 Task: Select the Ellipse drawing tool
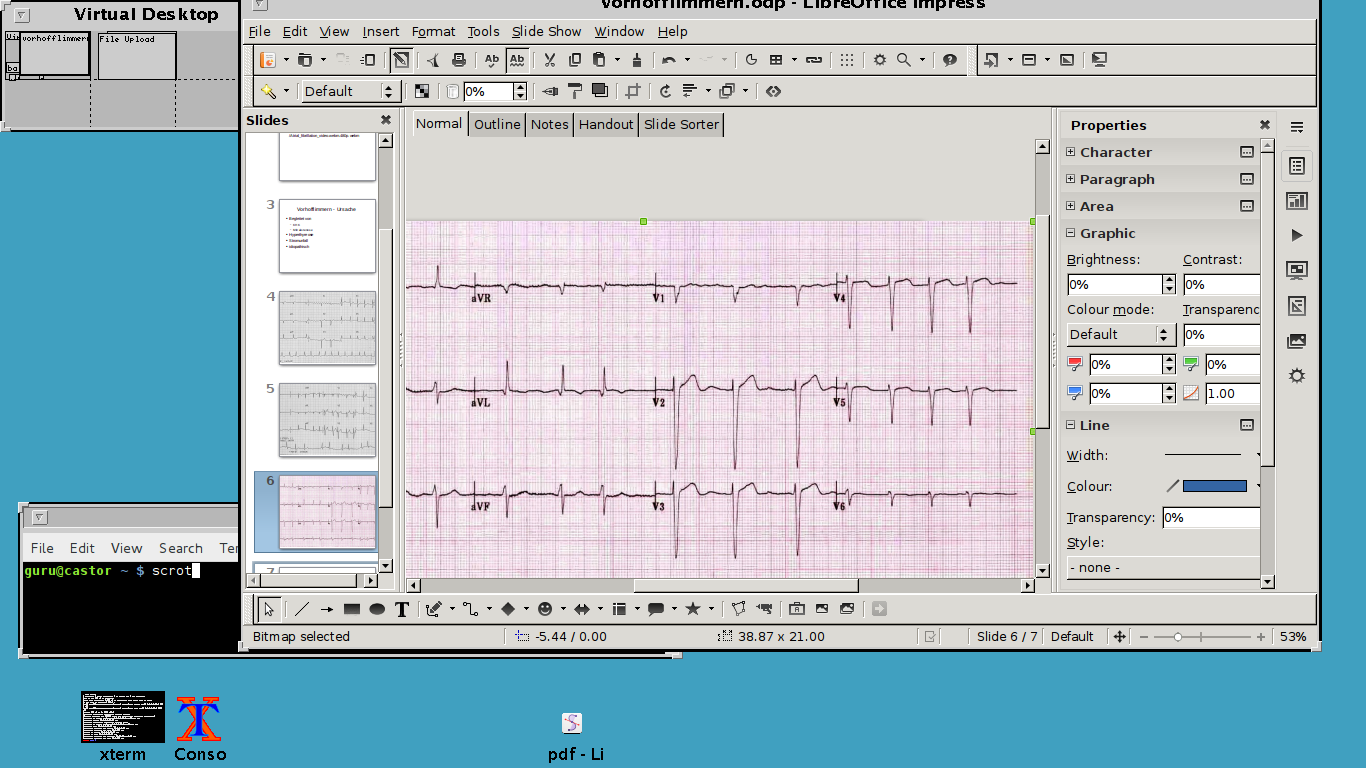(x=377, y=609)
